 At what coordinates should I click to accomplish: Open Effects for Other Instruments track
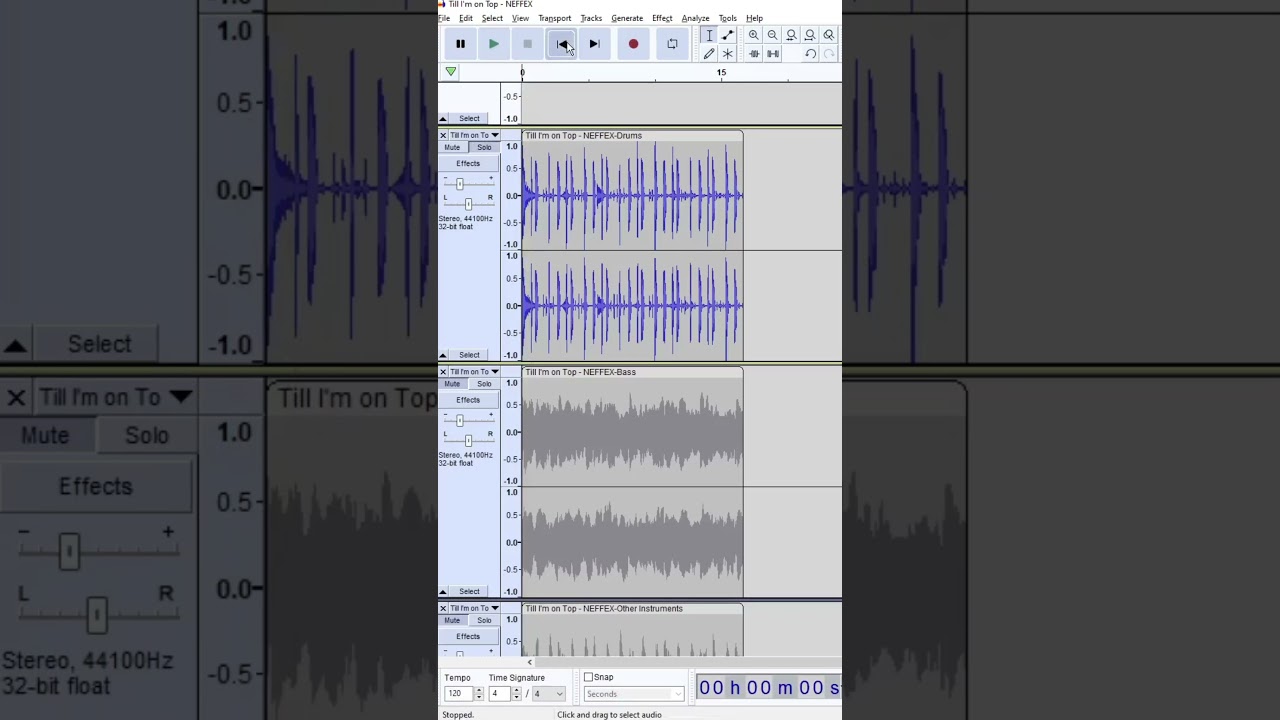[468, 636]
